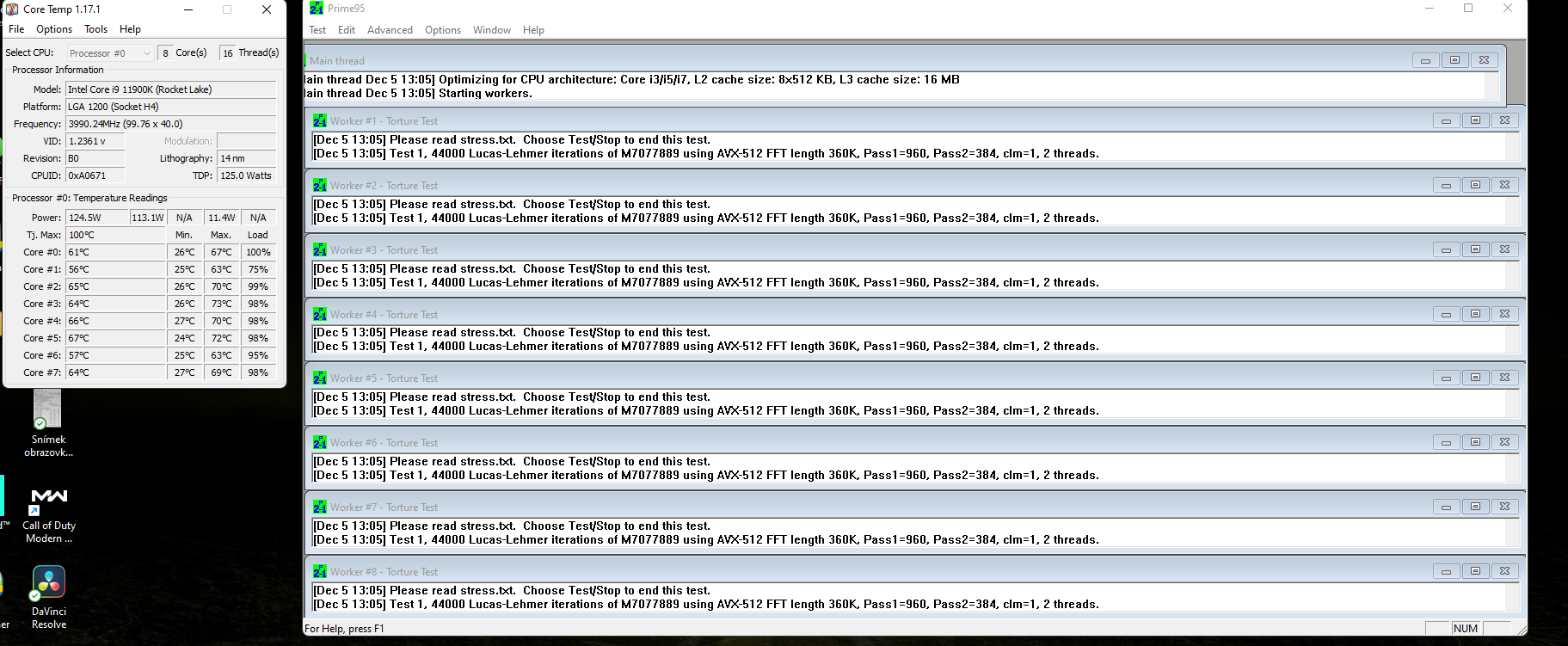The image size is (1568, 646).
Task: Minimize the Worker #1 child window
Action: 1446,120
